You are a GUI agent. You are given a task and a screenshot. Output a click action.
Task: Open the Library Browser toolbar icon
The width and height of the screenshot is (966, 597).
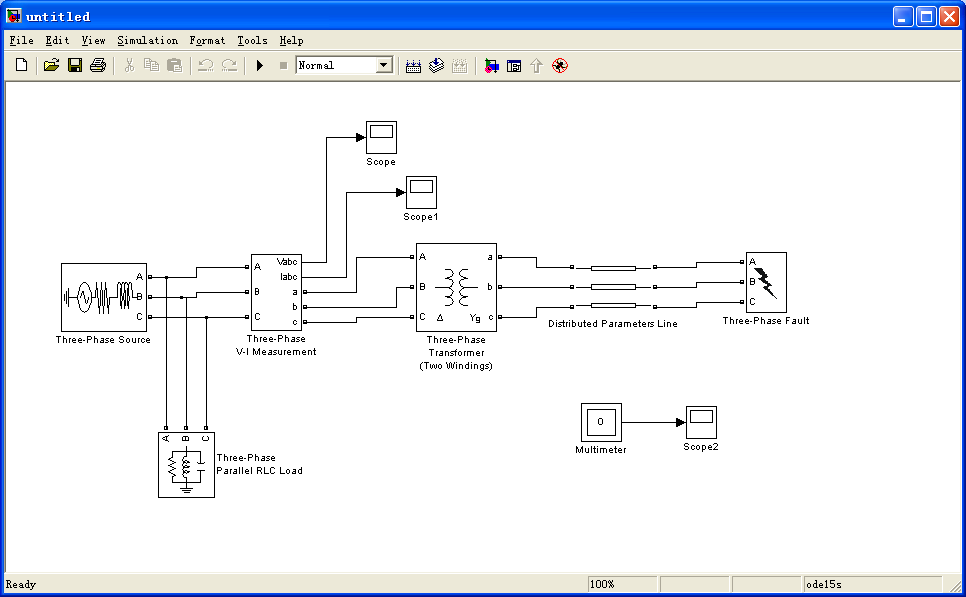click(x=491, y=66)
